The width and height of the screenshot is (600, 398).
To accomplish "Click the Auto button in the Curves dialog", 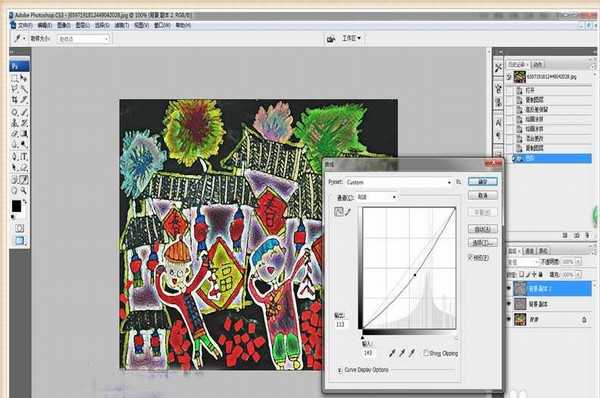I will click(483, 229).
